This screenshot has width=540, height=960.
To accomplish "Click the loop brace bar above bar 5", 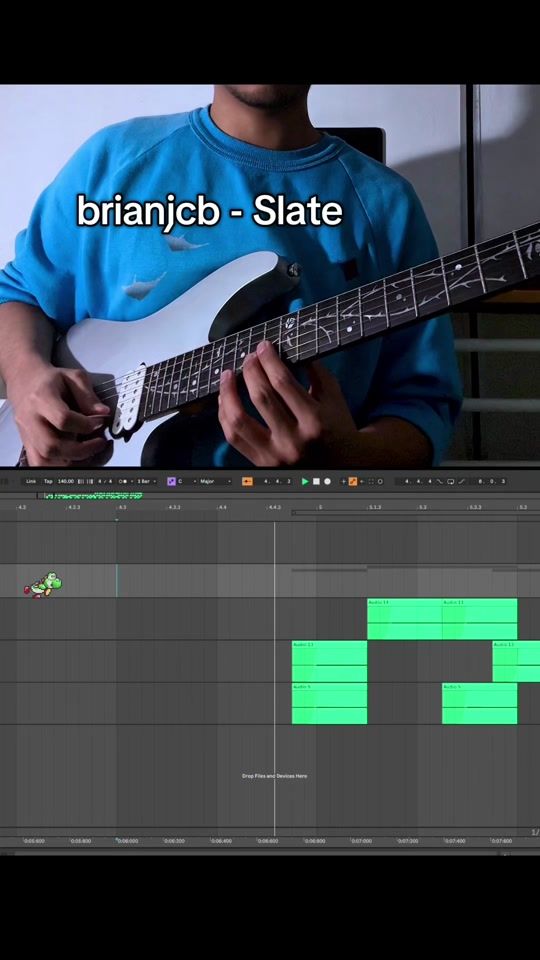I will click(416, 513).
